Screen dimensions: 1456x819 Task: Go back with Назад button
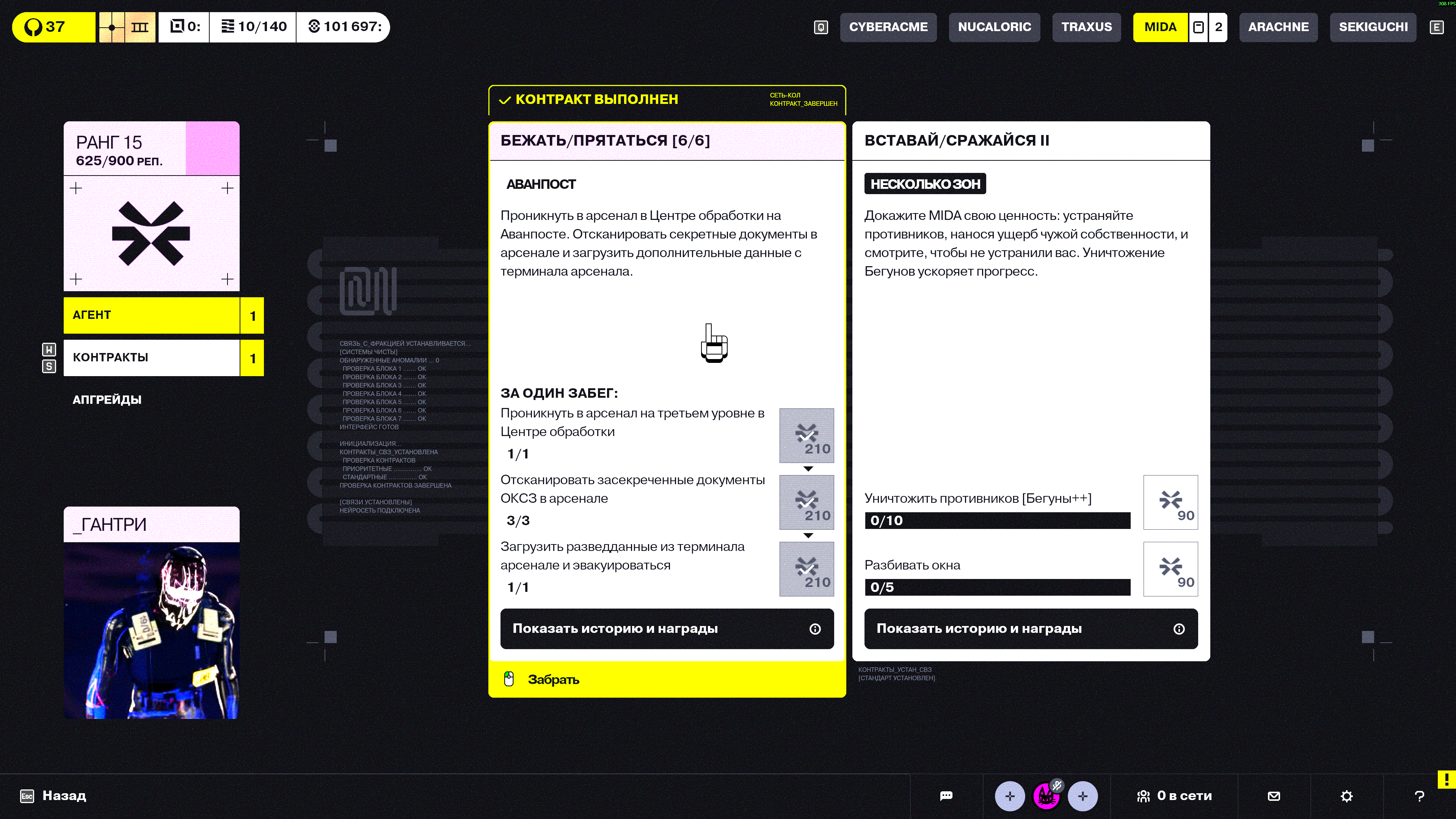click(53, 796)
